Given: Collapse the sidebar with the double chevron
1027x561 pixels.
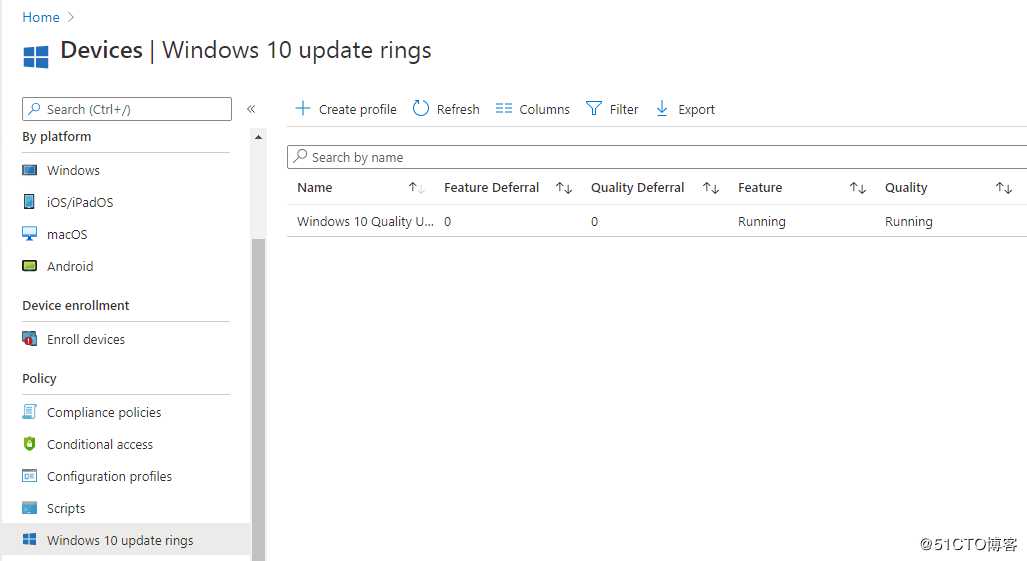Looking at the screenshot, I should point(251,109).
